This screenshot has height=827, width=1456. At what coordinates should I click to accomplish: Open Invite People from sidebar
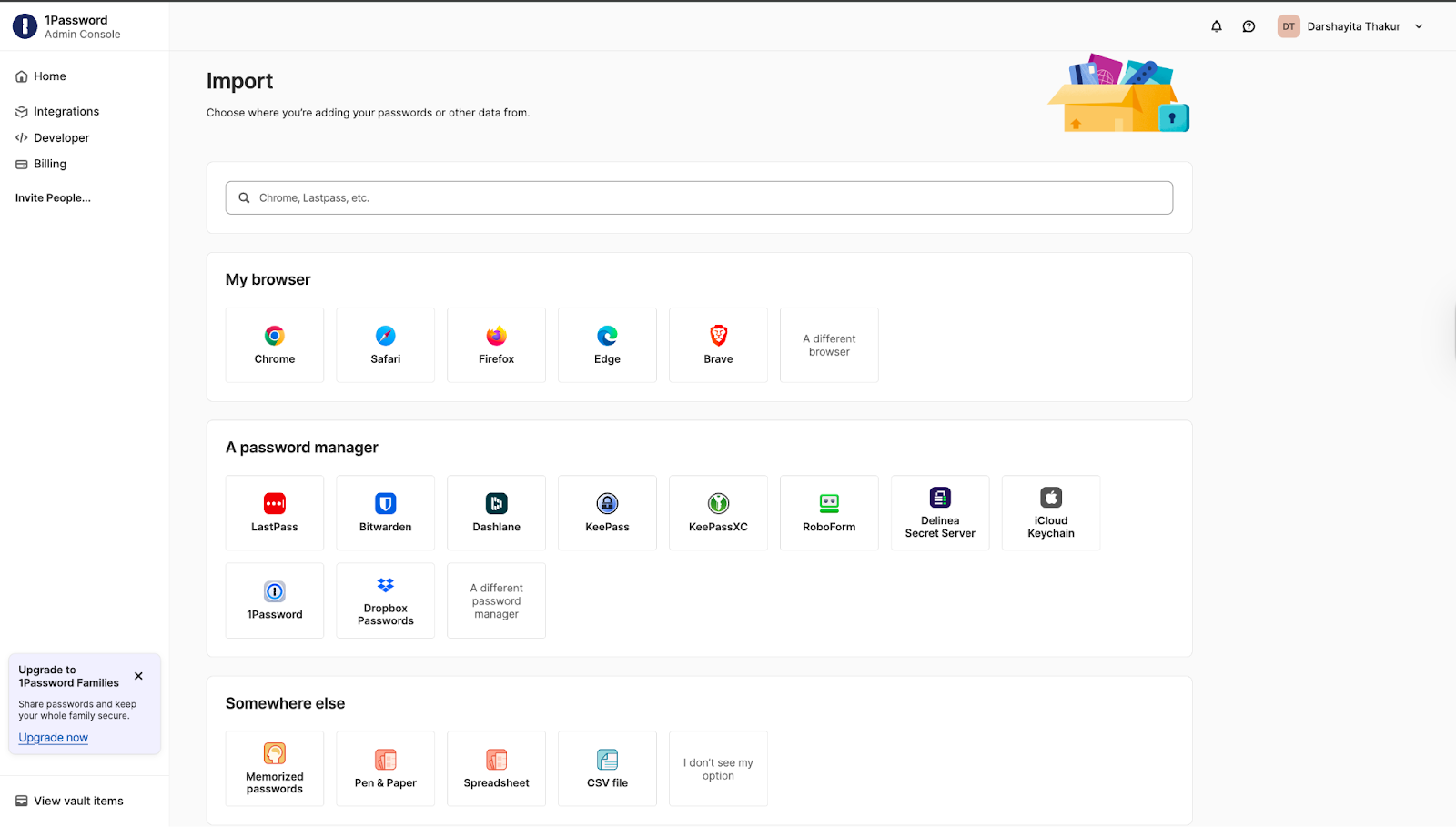(x=53, y=197)
